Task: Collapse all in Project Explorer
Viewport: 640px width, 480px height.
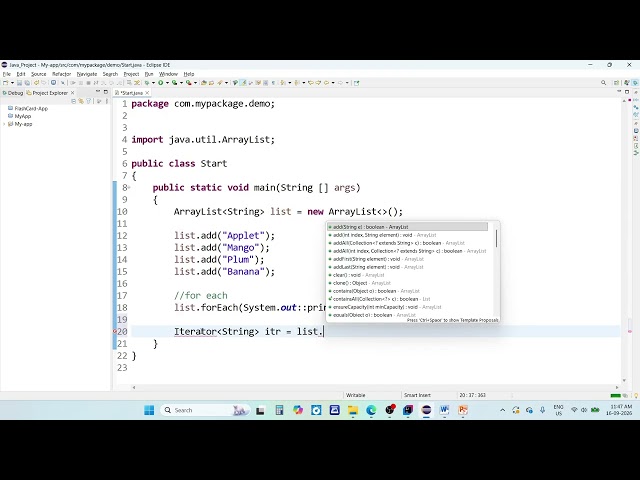Action: (x=73, y=101)
